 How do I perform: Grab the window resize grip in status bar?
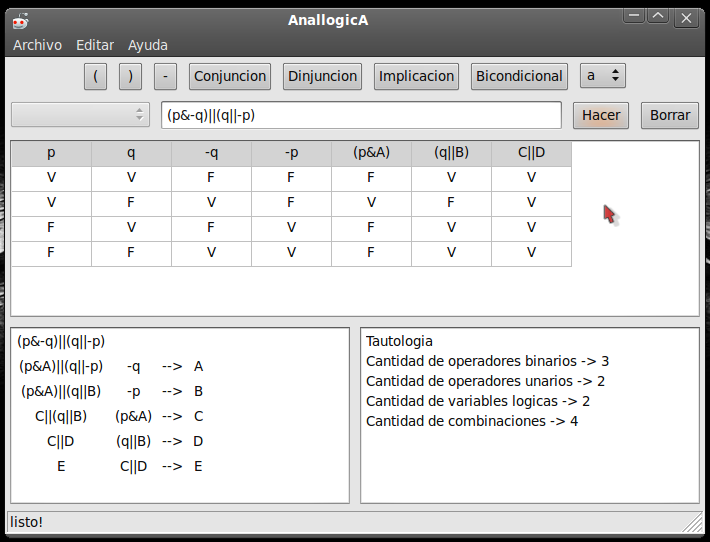pyautogui.click(x=691, y=523)
